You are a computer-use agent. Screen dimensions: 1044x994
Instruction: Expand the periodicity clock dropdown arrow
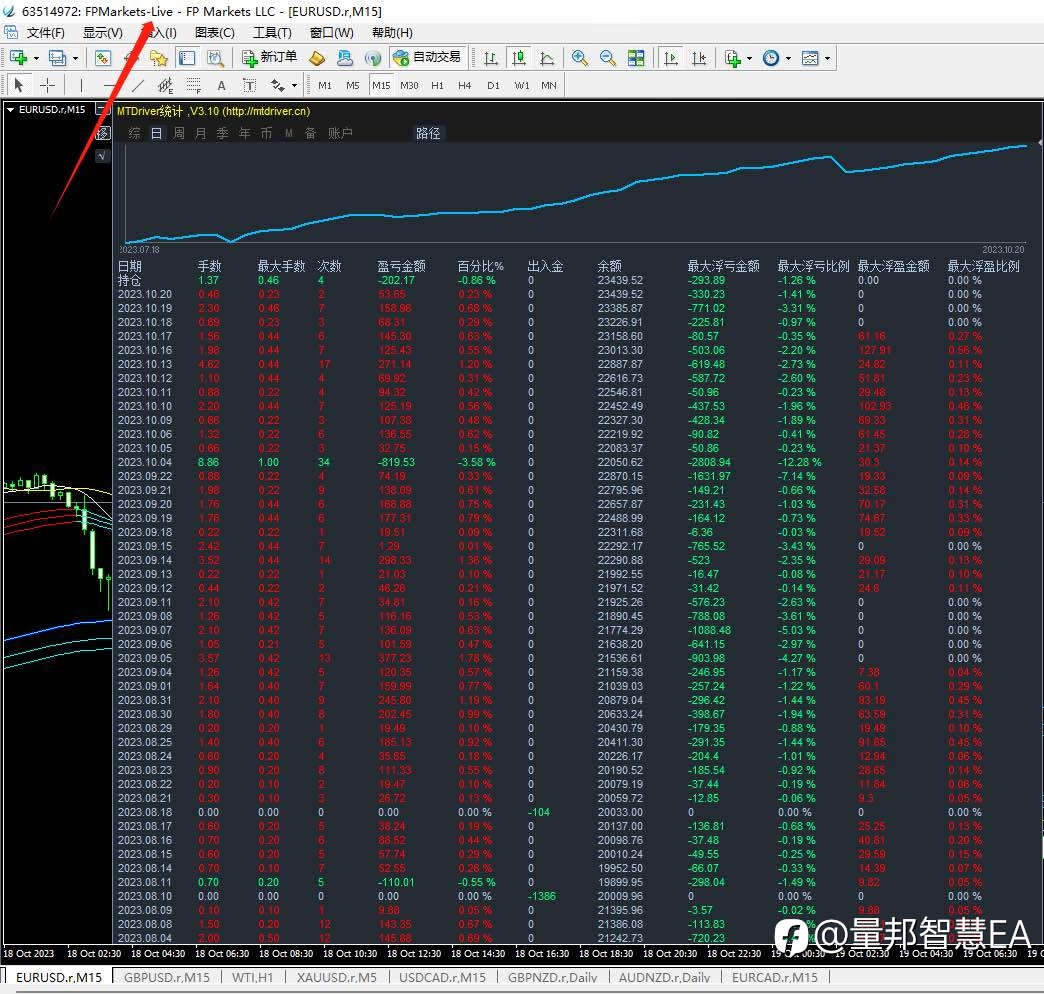click(x=788, y=59)
